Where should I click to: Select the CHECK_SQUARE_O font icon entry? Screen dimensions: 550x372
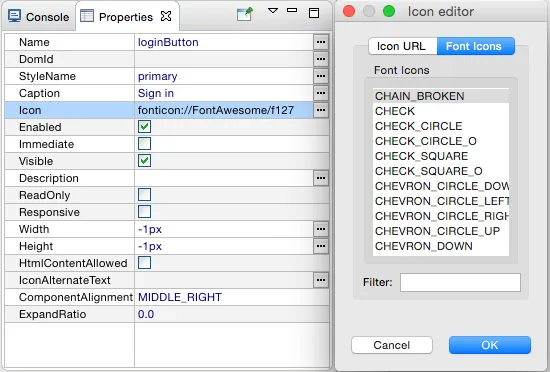click(441, 171)
